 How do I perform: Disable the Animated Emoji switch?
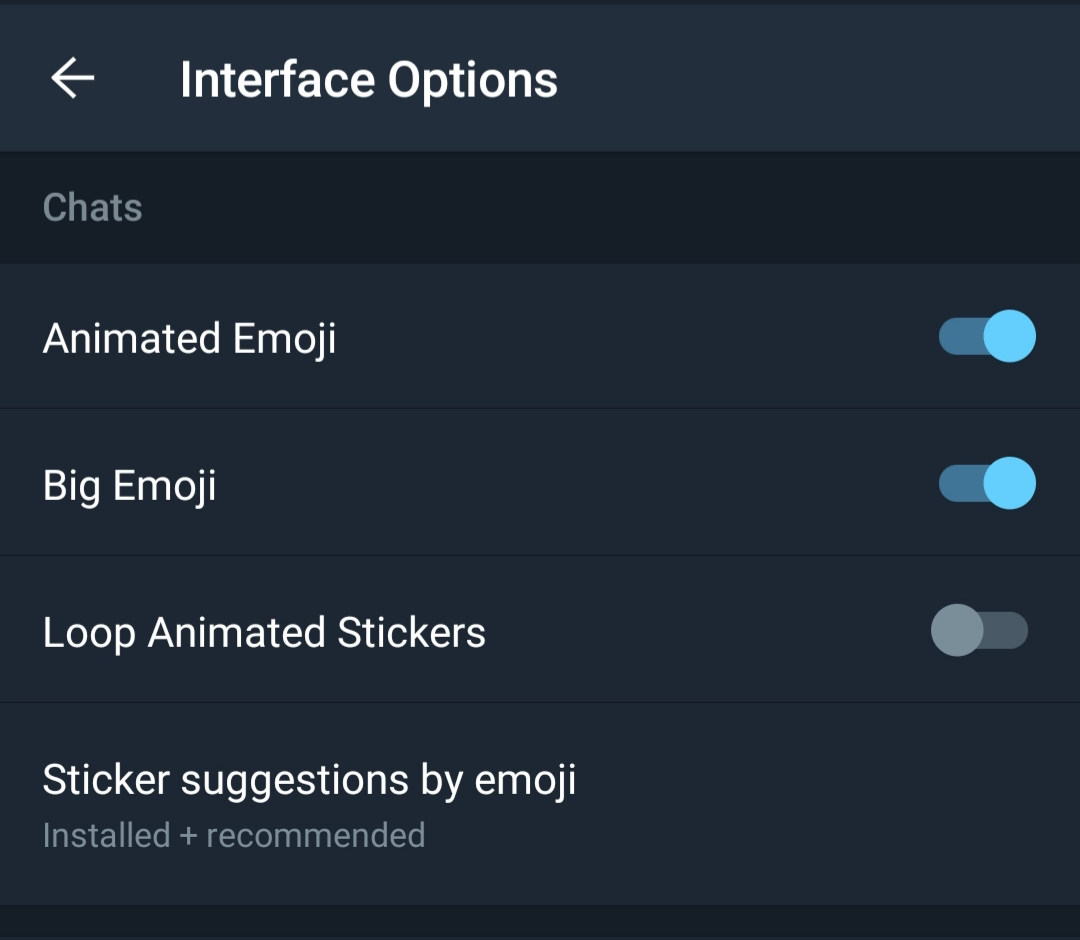(987, 337)
